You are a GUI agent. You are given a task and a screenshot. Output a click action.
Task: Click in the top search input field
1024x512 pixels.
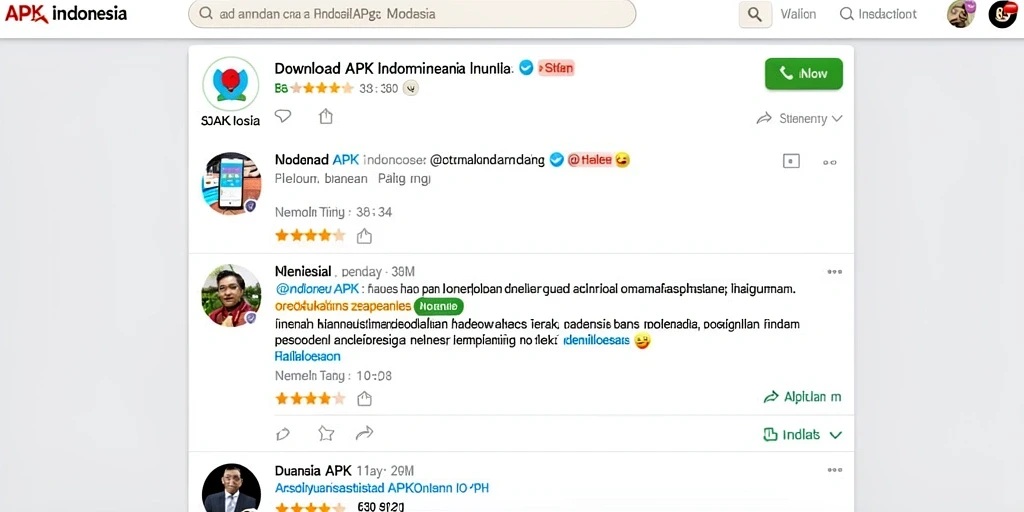(x=411, y=14)
